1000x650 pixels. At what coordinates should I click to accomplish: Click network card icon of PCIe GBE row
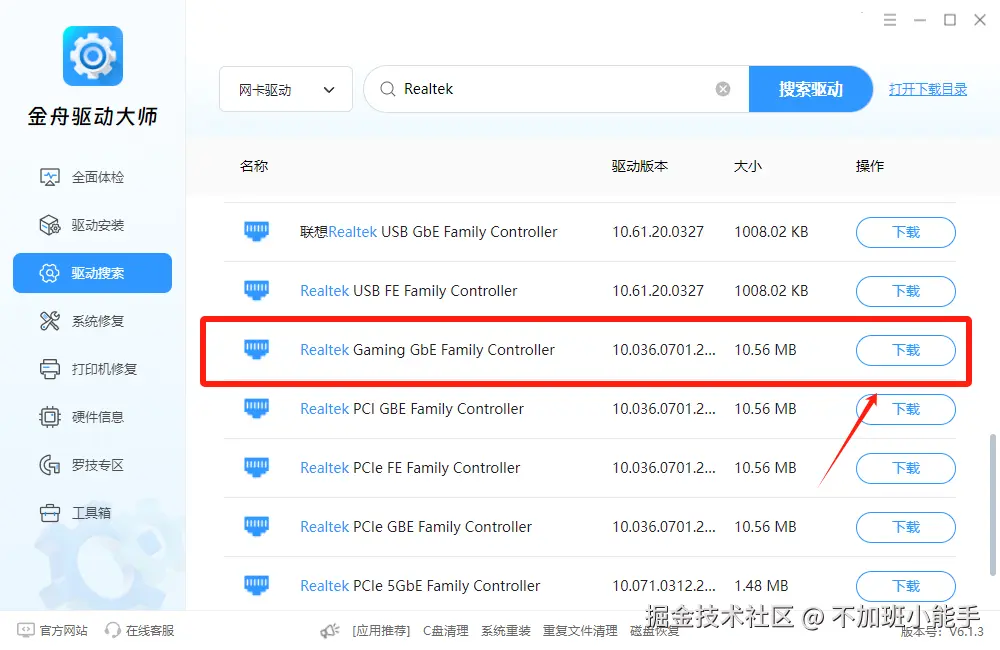pyautogui.click(x=256, y=526)
